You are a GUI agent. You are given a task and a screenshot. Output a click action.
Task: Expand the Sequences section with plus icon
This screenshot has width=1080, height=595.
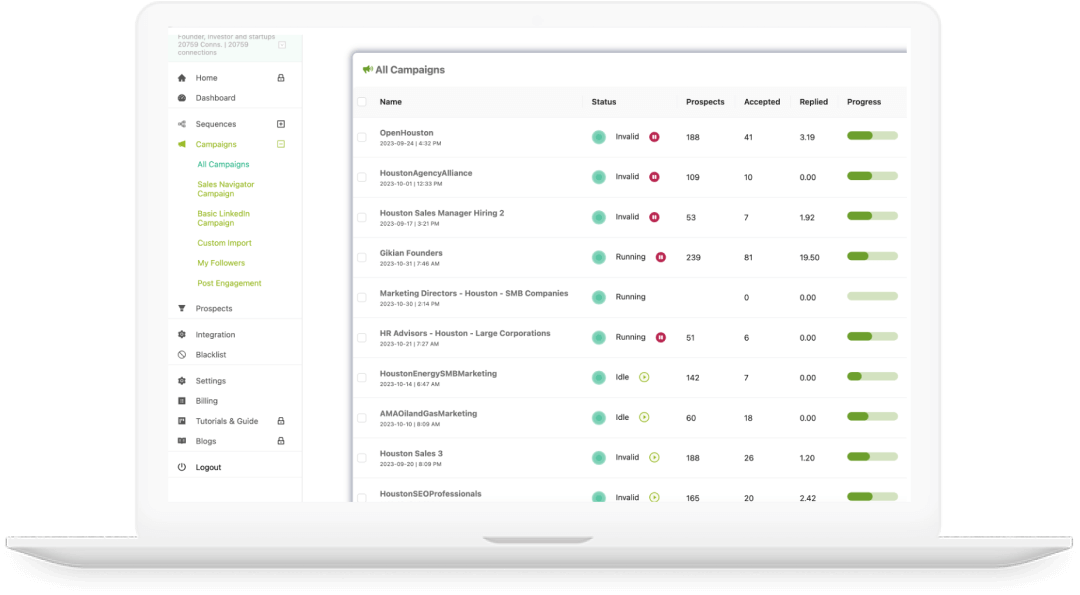pyautogui.click(x=281, y=124)
